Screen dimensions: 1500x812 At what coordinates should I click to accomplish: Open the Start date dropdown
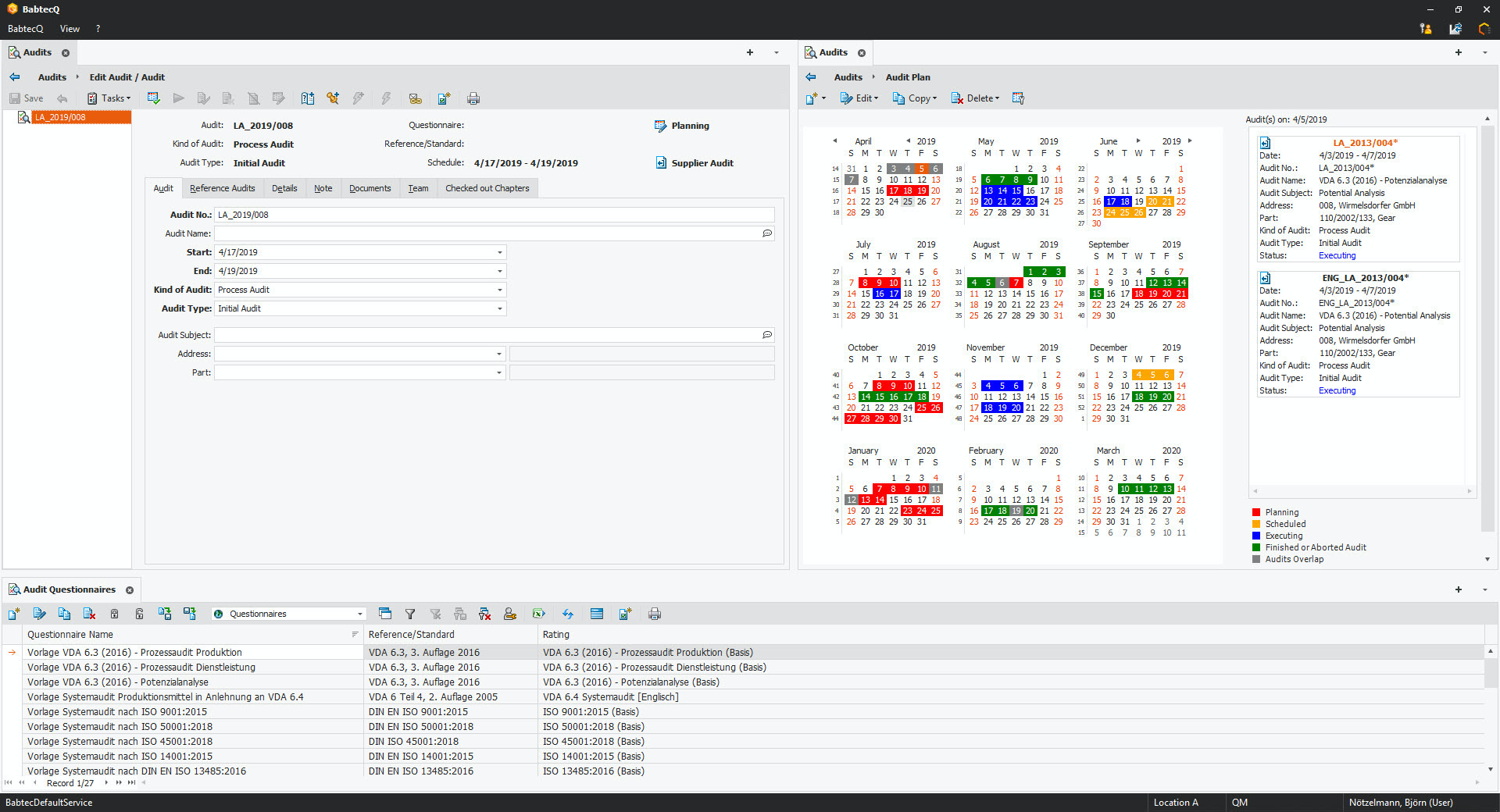500,252
